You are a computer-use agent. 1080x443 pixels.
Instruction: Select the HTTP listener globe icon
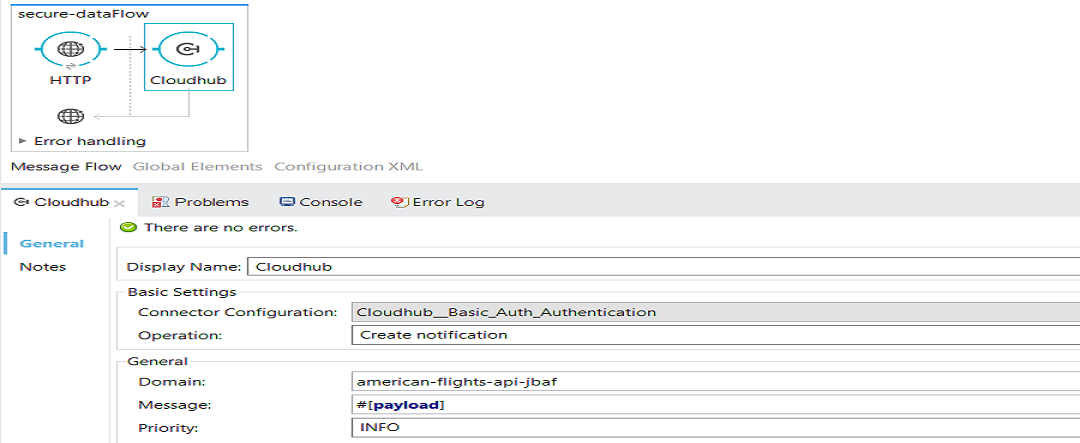coord(71,49)
